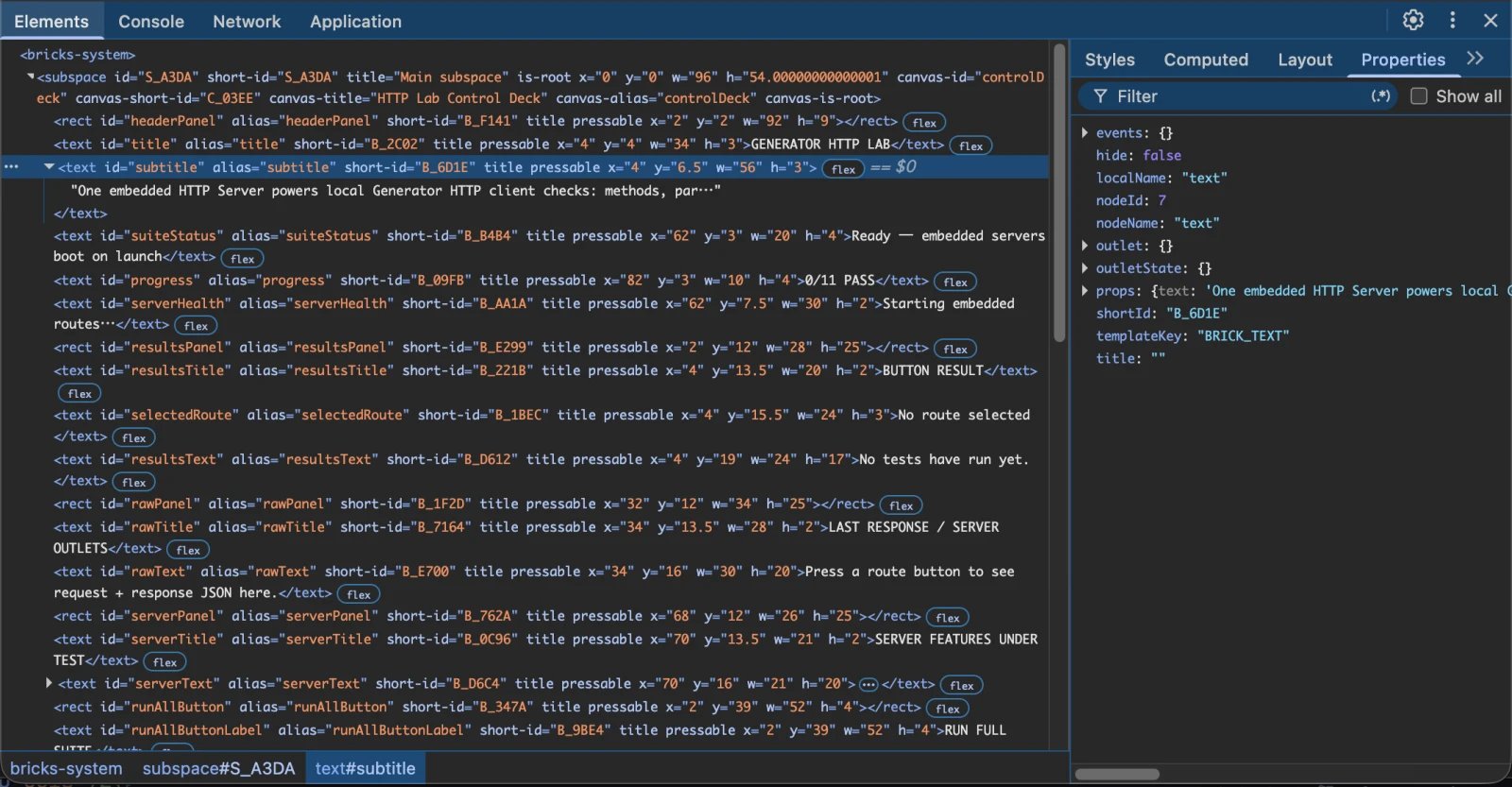Select the bricks-system root element
1512x787 pixels.
click(77, 55)
